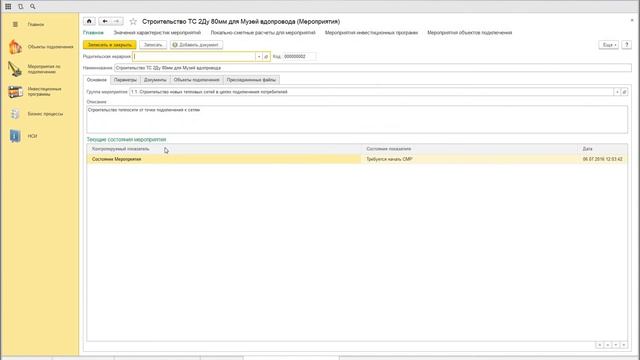The image size is (640, 360).
Task: Click the Записать и закрыть button
Action: click(110, 45)
